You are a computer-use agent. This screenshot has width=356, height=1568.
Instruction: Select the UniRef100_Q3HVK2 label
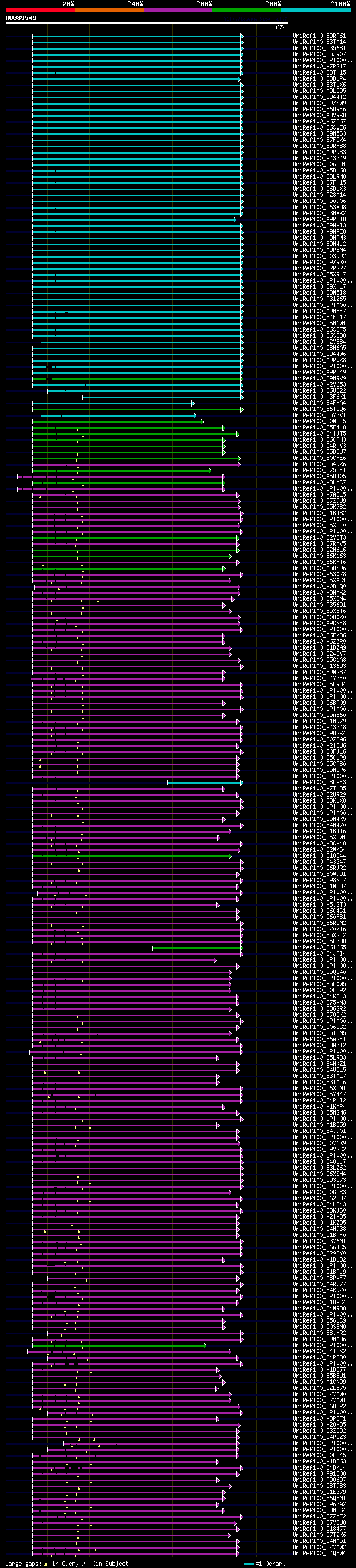point(319,213)
